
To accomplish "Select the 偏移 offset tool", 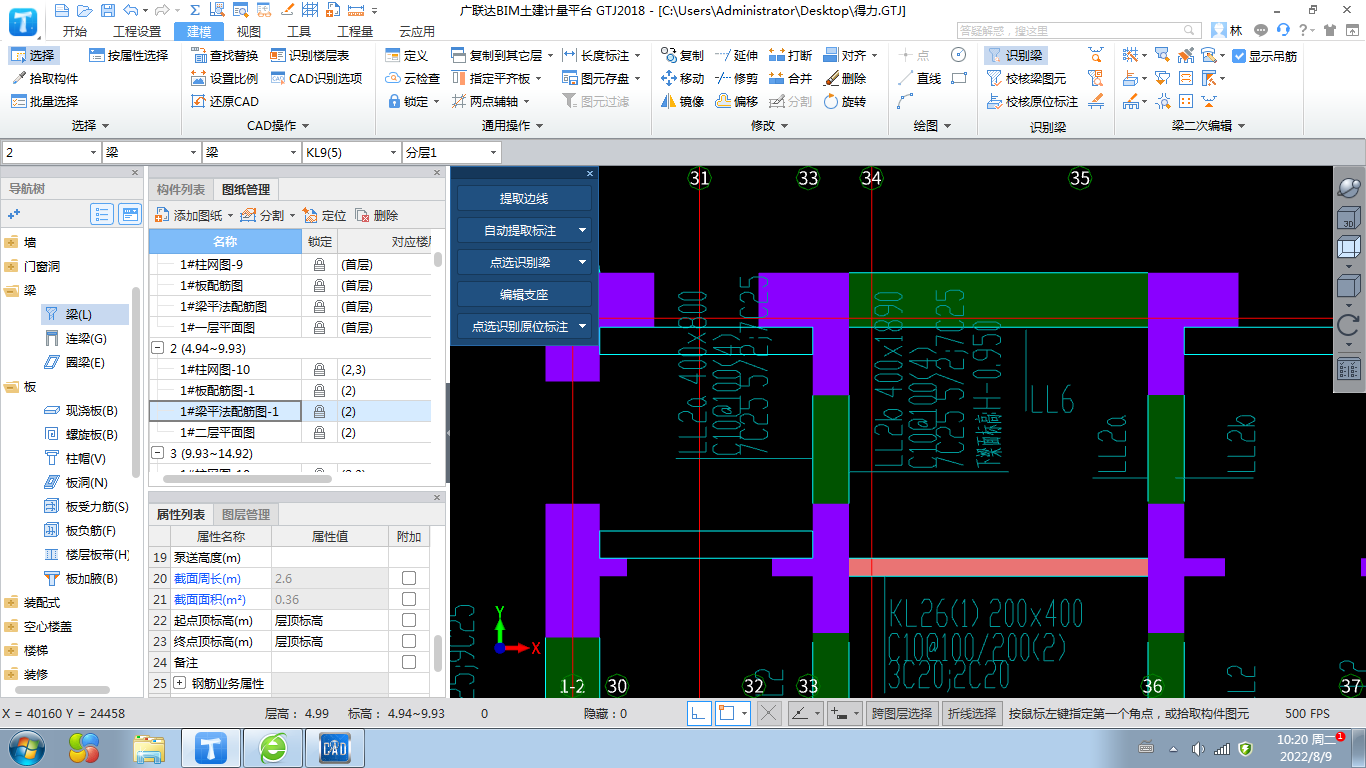I will tap(736, 101).
